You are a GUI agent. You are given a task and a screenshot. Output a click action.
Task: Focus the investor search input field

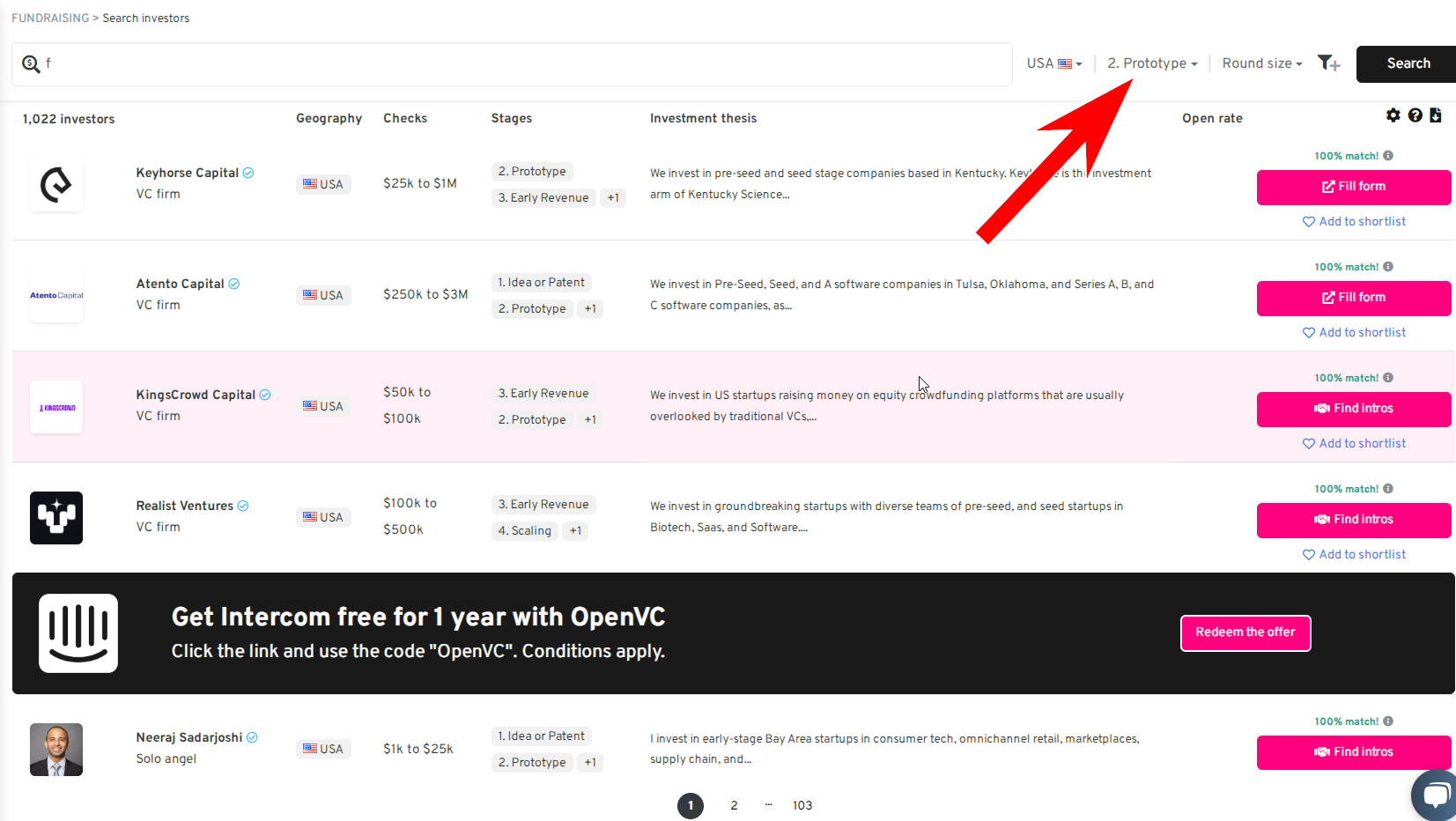pos(512,63)
